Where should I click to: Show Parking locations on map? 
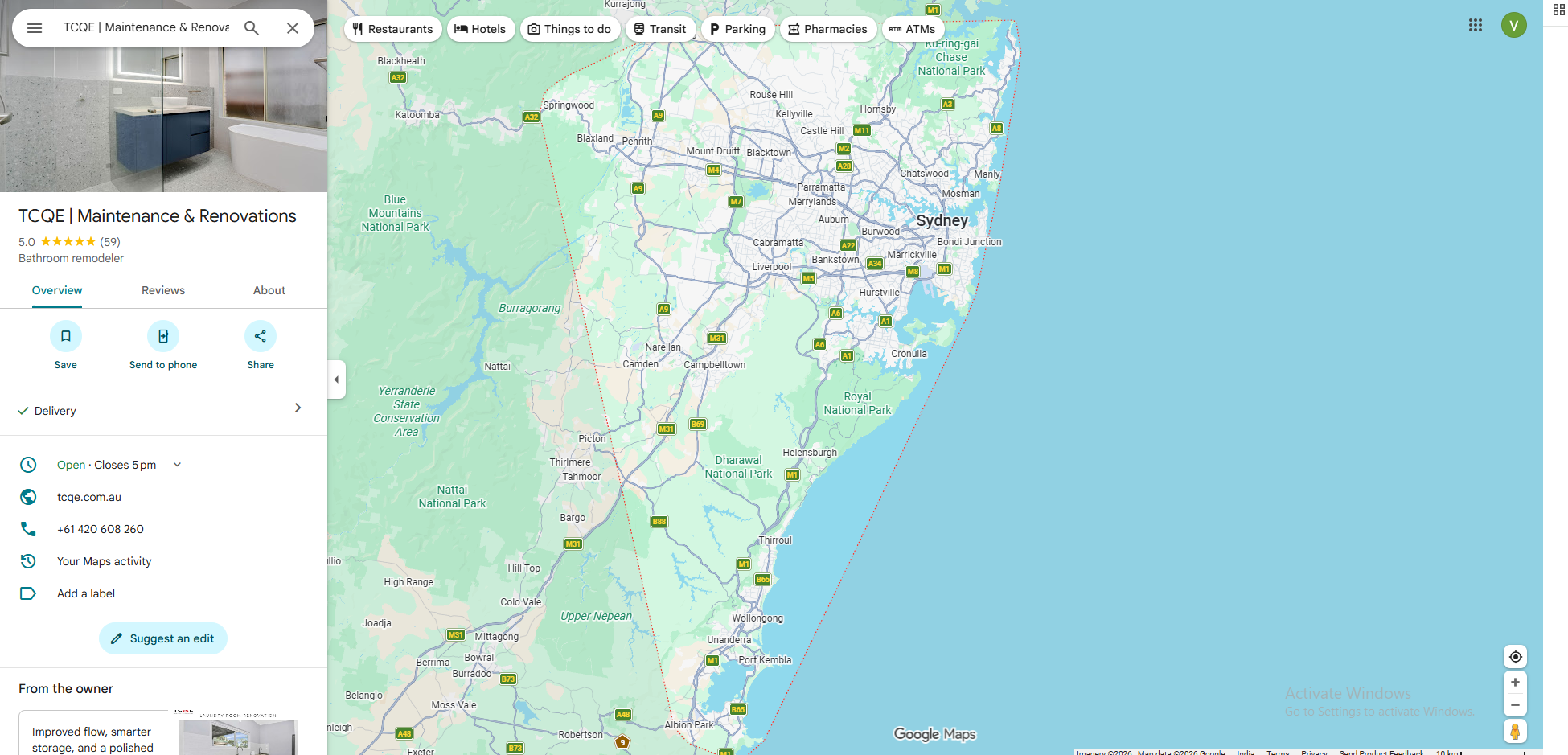(737, 29)
